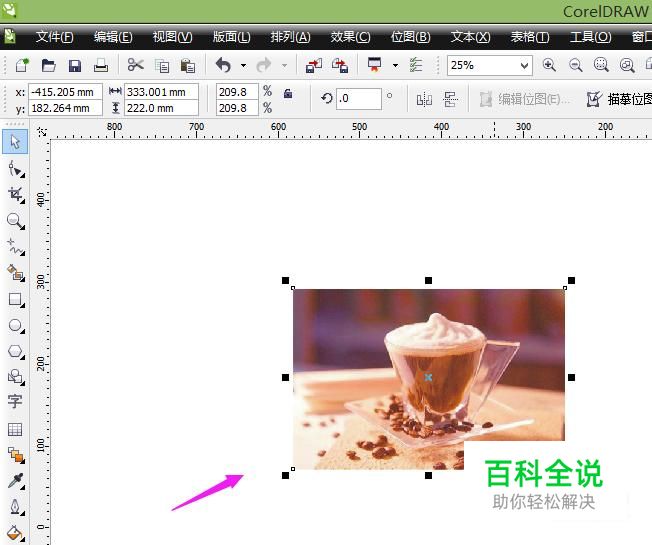Open the 编辑(E) menu

tap(113, 37)
